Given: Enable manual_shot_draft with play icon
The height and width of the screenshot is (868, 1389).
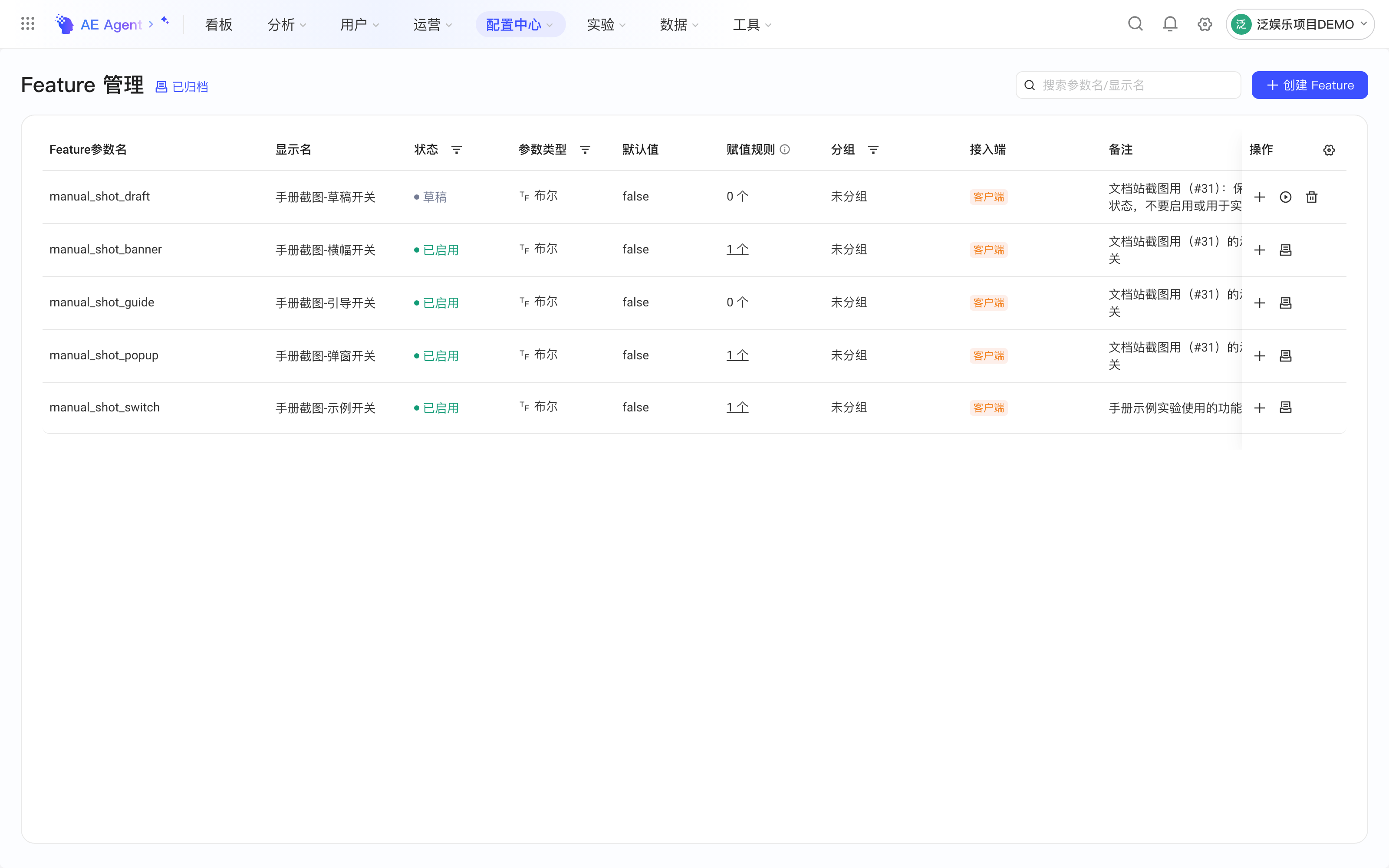Looking at the screenshot, I should tap(1286, 197).
